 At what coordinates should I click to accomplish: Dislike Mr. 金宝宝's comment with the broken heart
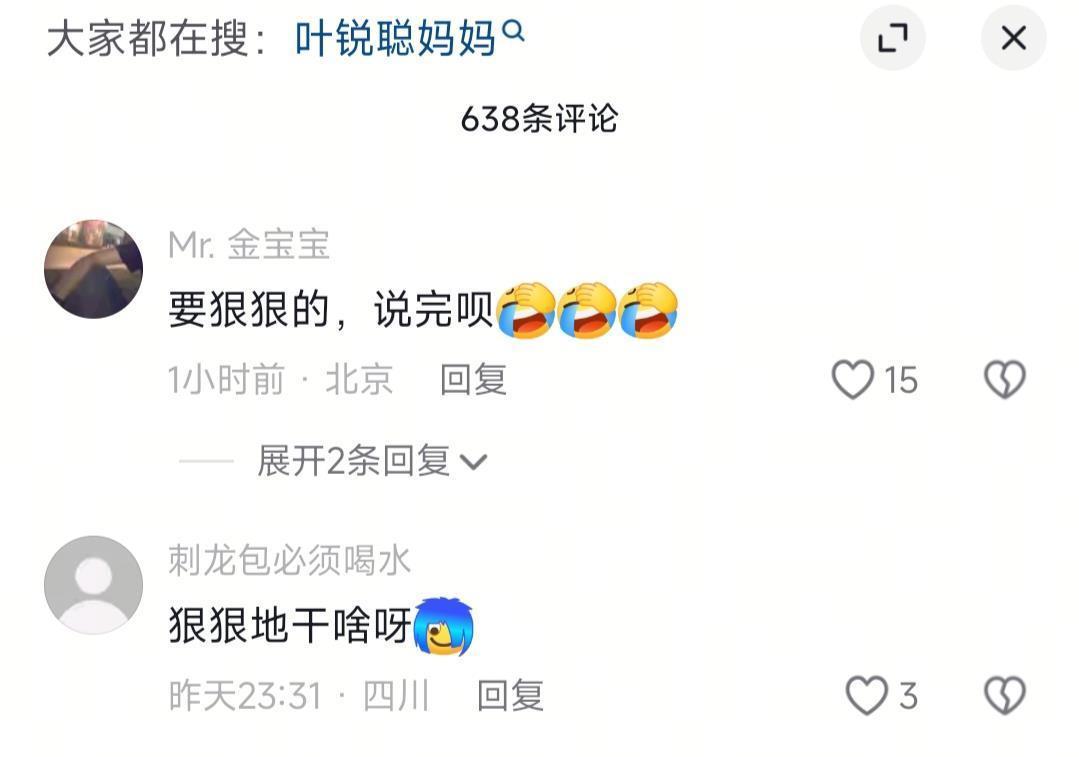(1005, 379)
